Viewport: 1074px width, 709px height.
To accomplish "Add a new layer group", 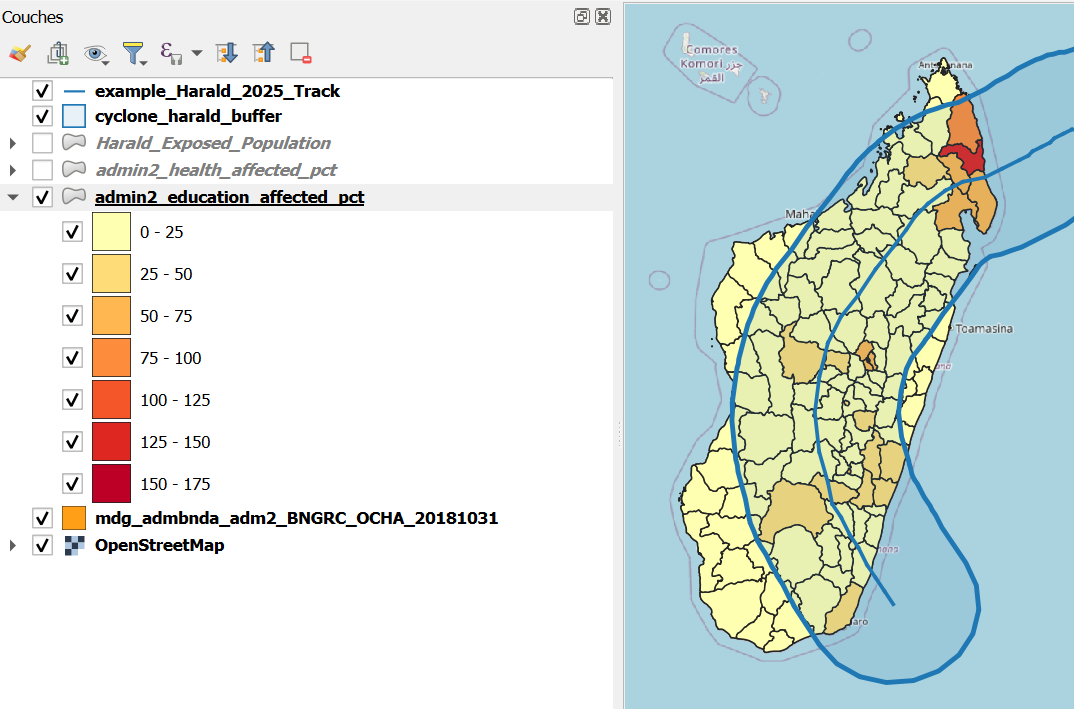I will click(x=57, y=52).
